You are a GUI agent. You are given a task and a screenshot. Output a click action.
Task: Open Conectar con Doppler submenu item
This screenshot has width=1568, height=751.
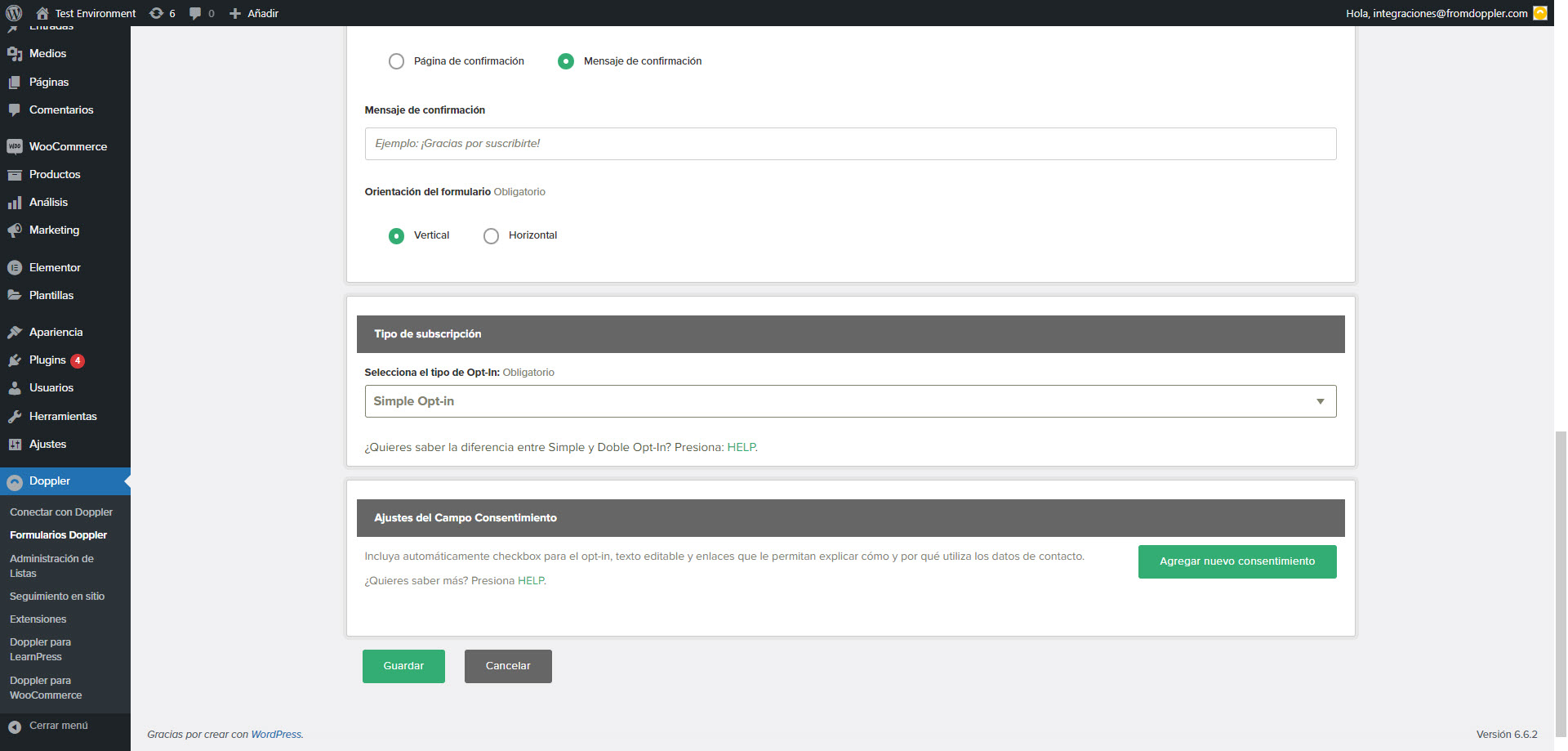click(61, 512)
